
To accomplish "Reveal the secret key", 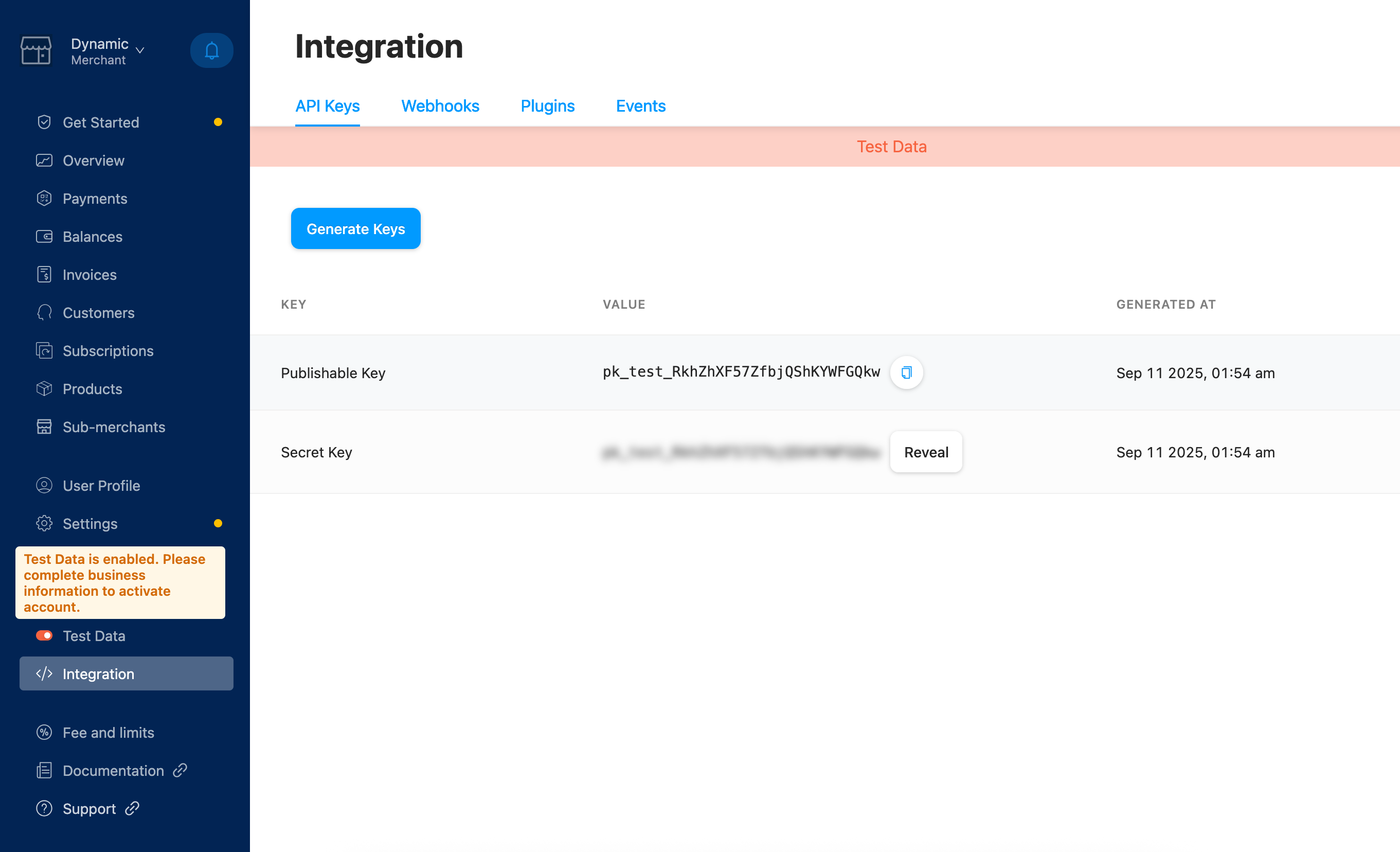I will [926, 452].
